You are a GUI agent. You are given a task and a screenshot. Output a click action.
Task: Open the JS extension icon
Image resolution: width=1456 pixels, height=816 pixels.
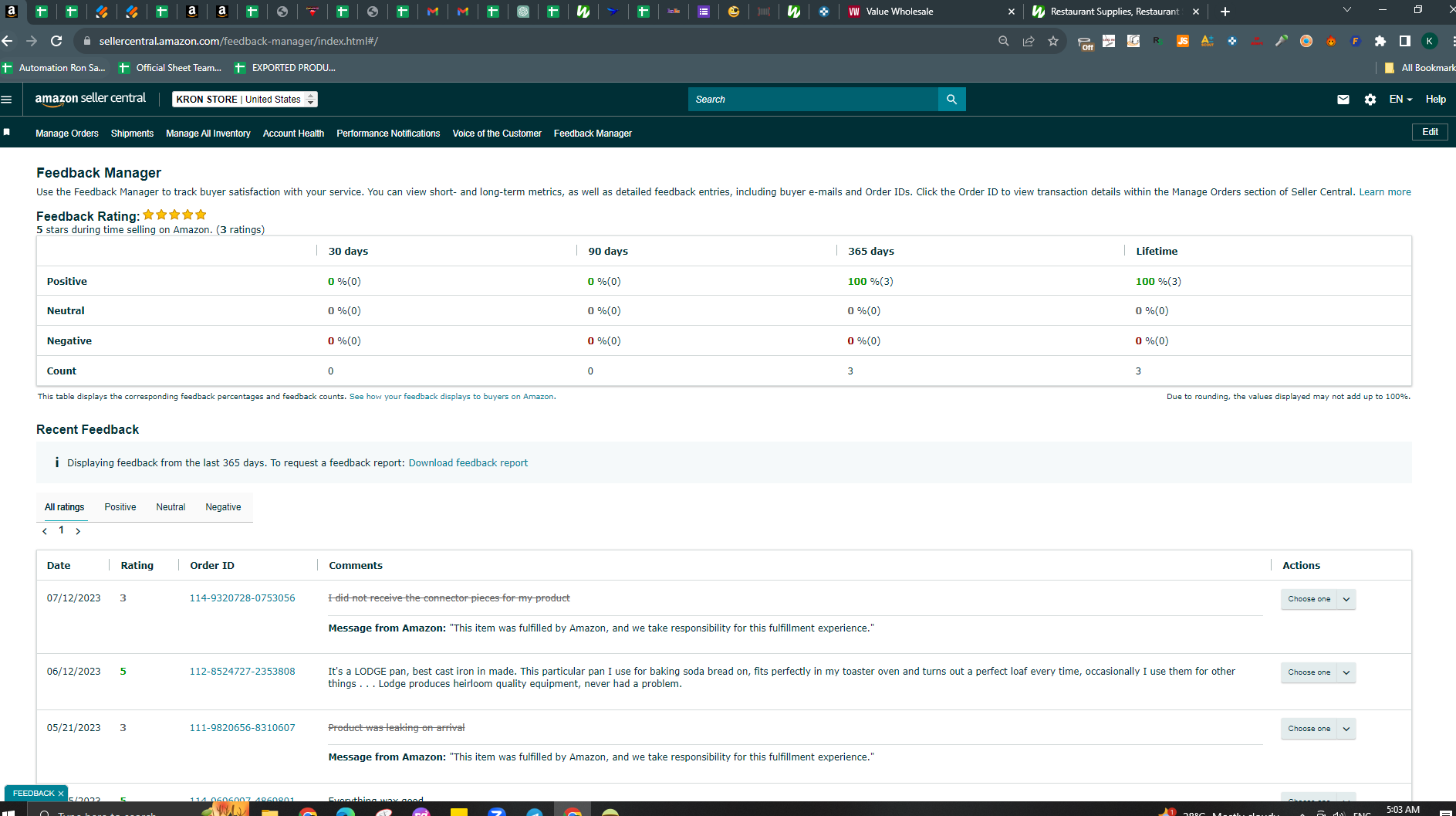1183,41
